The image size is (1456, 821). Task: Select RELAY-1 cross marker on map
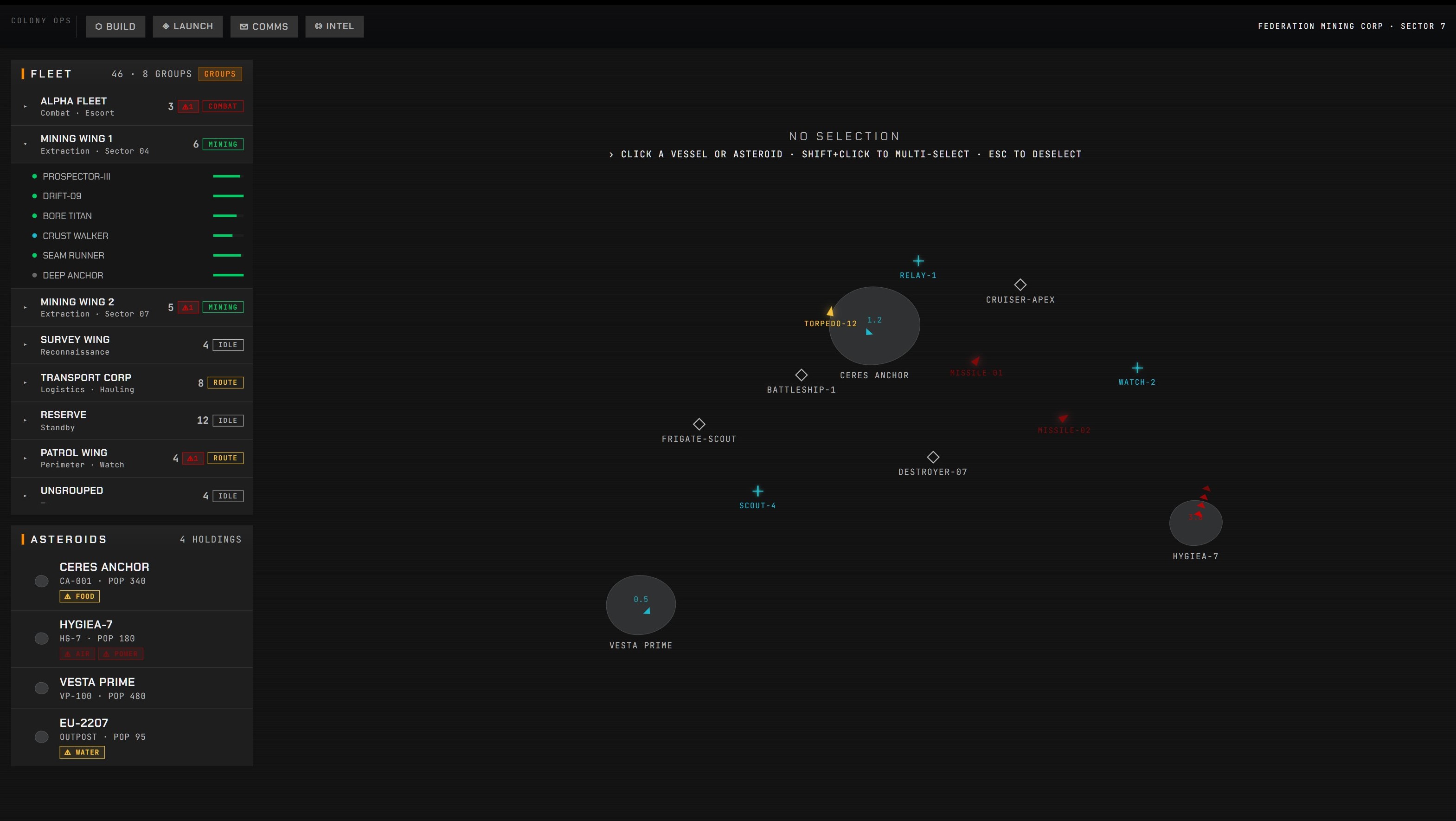click(x=918, y=261)
